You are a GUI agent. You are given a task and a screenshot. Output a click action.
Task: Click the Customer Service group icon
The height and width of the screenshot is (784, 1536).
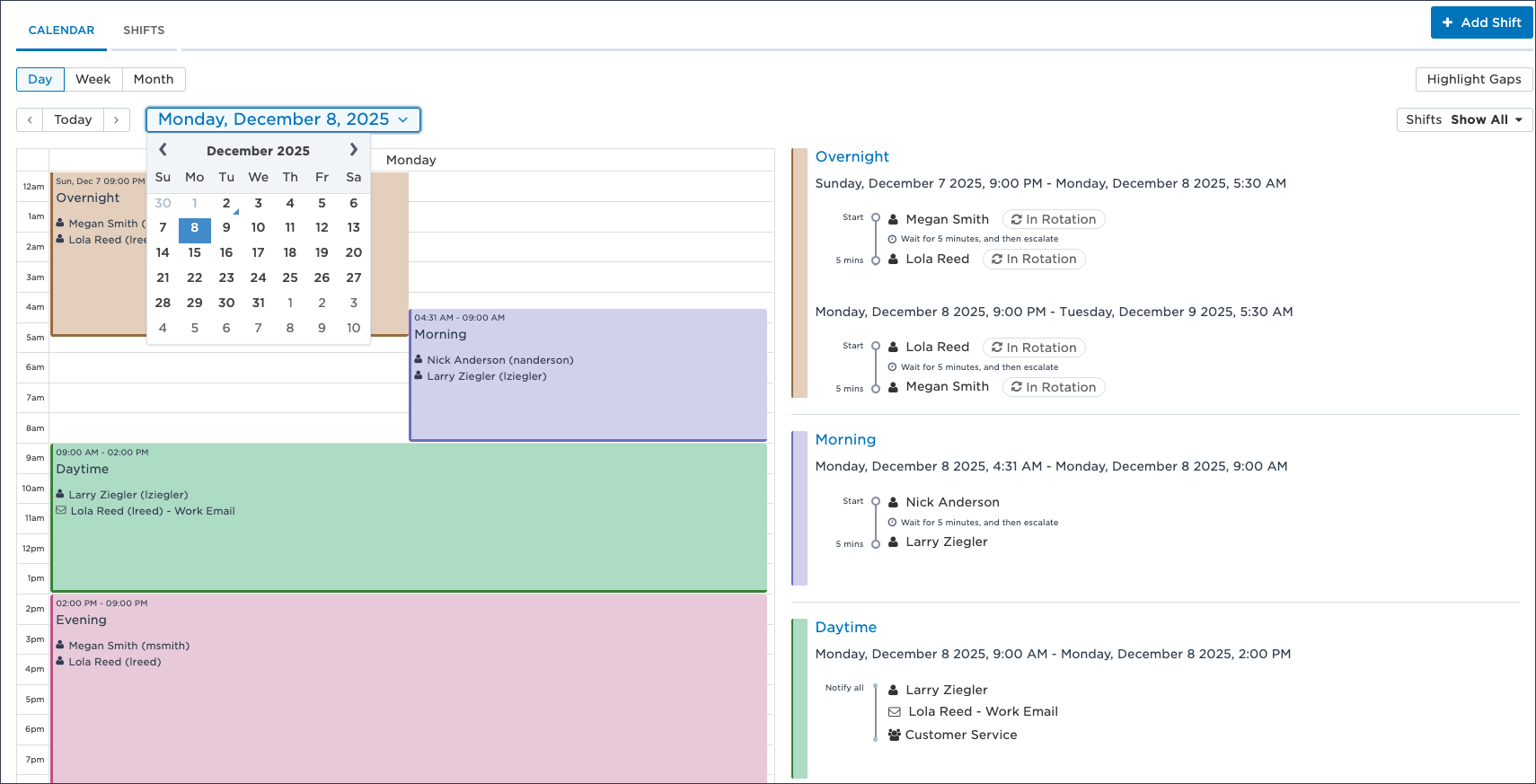pos(894,735)
